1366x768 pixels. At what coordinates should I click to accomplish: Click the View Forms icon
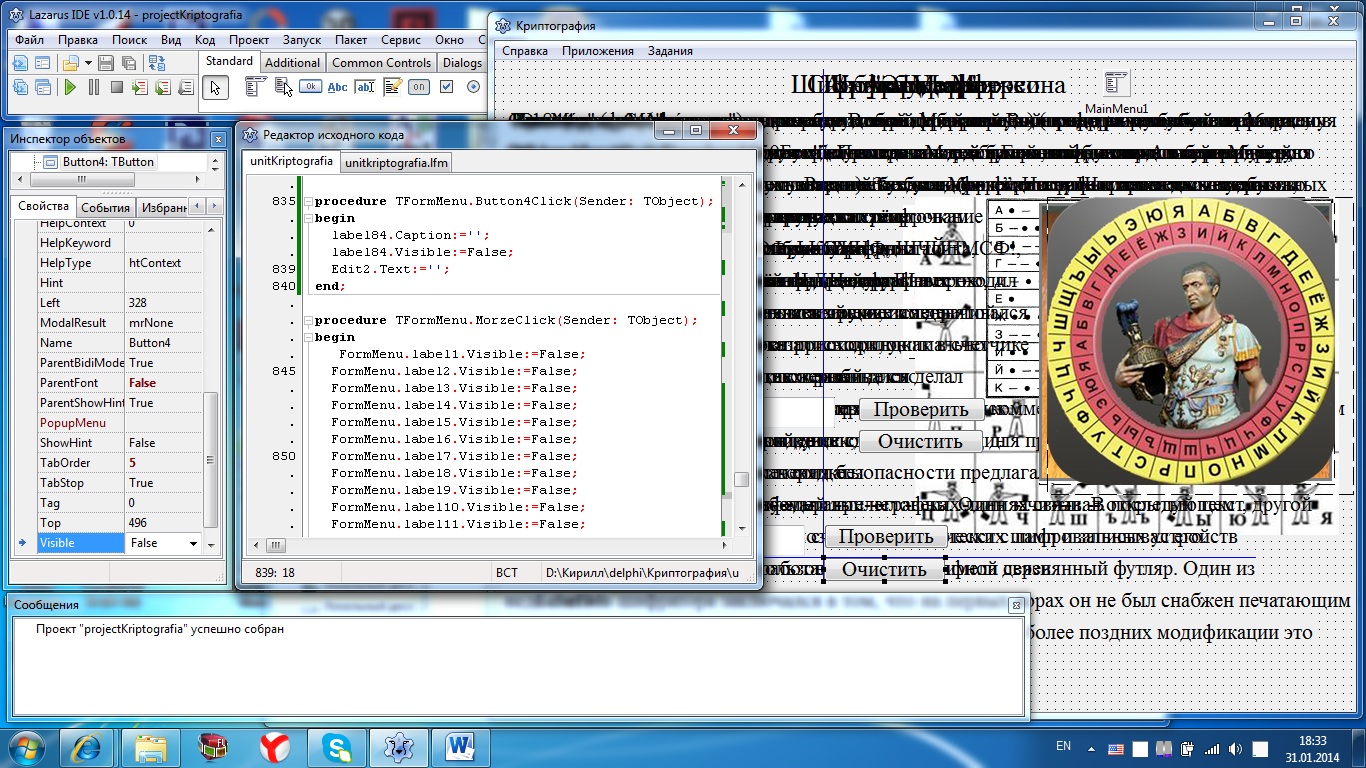click(43, 87)
